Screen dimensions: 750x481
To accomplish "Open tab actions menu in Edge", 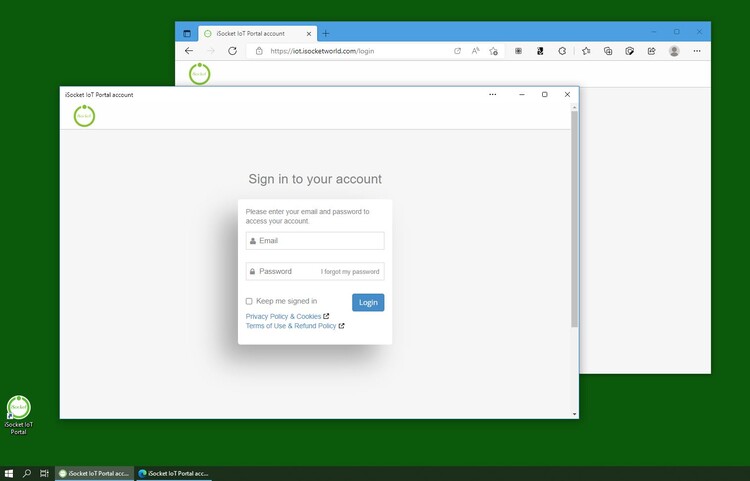I will pyautogui.click(x=187, y=33).
